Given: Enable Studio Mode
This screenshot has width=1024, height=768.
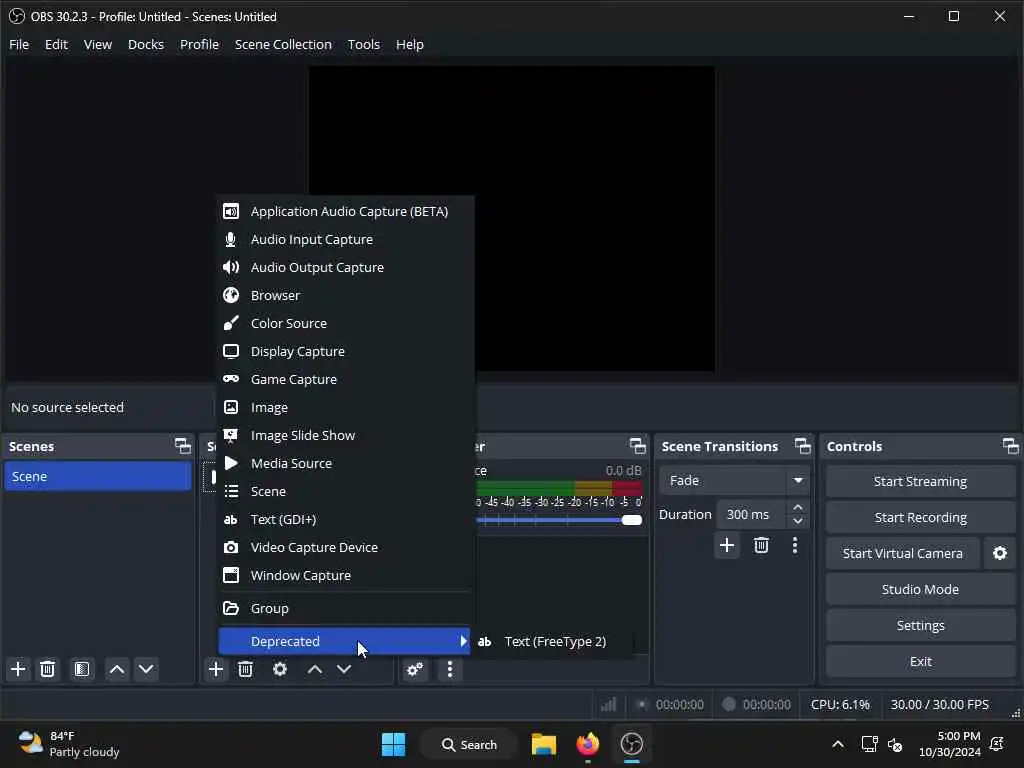Looking at the screenshot, I should 920,590.
